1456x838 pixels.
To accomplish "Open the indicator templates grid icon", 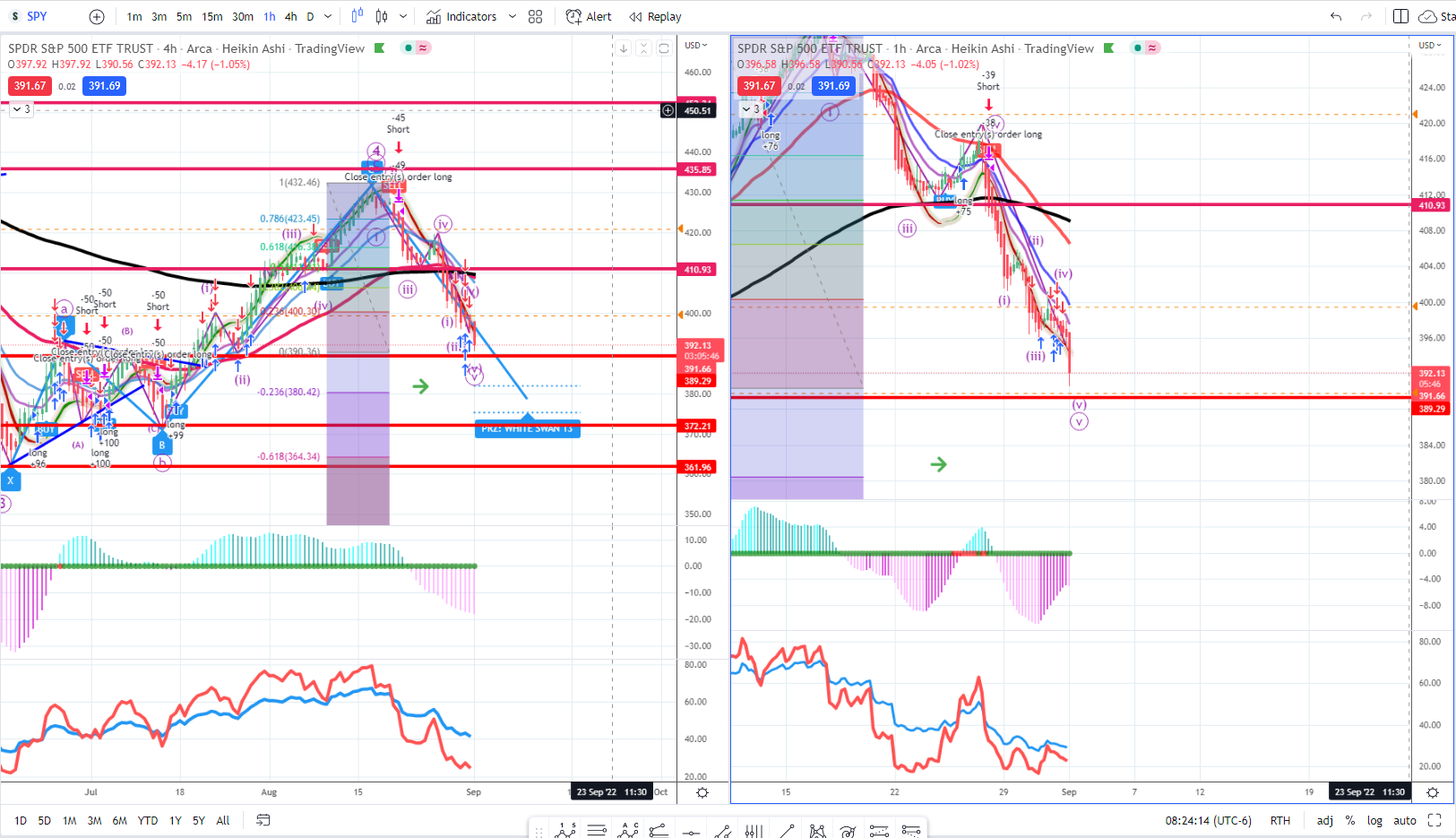I will point(536,16).
